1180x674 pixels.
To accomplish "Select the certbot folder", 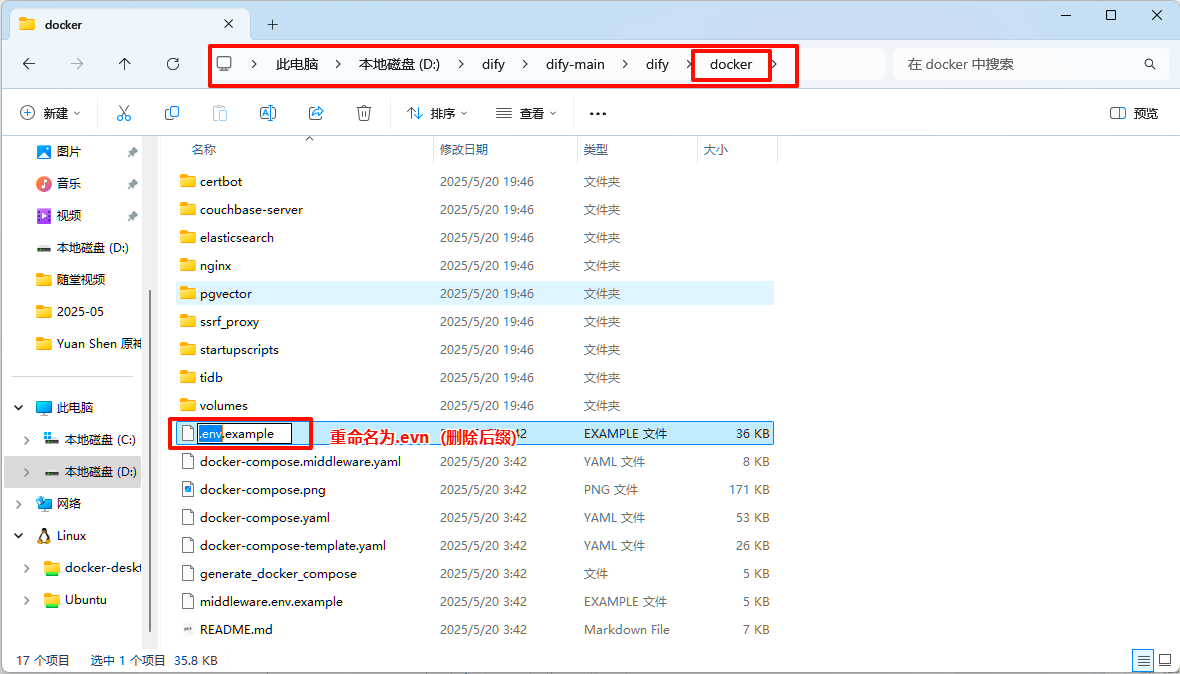I will tap(475, 181).
